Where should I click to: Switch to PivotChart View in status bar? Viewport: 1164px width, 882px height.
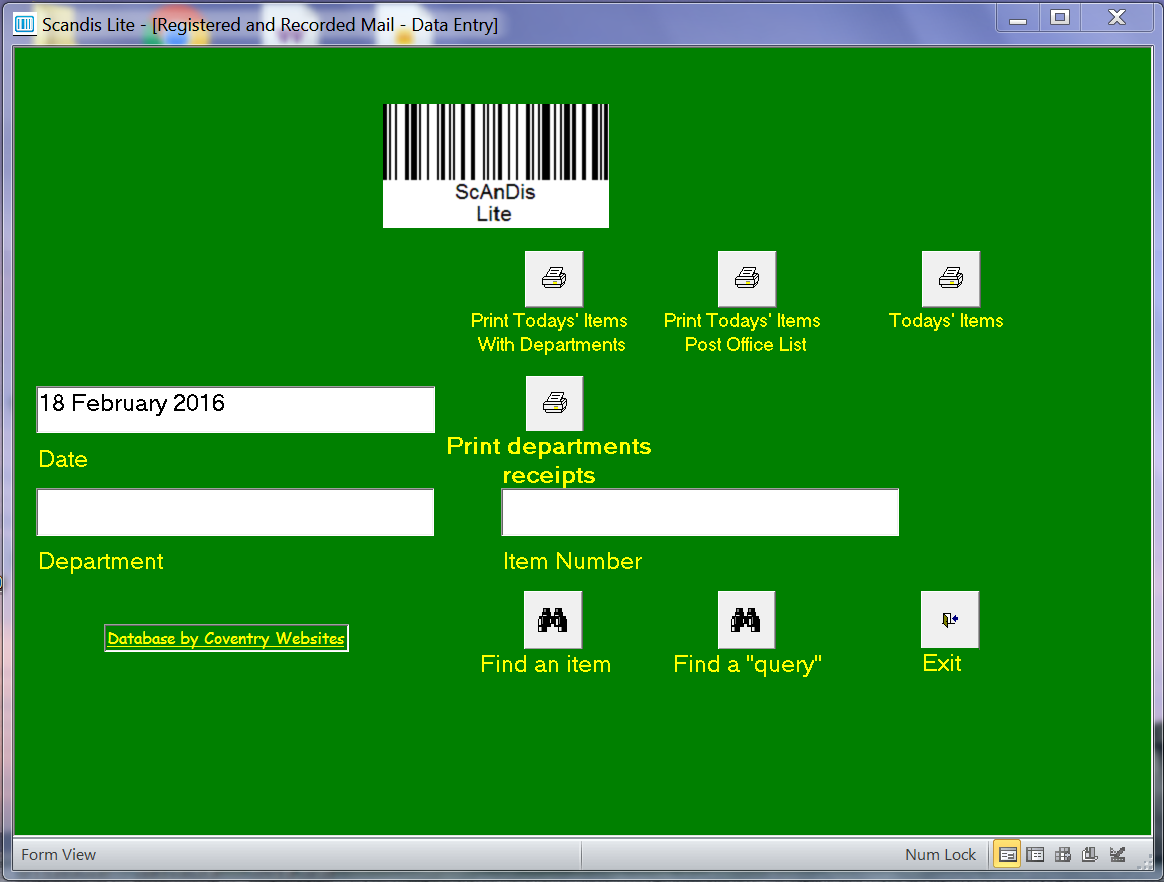coord(1090,855)
